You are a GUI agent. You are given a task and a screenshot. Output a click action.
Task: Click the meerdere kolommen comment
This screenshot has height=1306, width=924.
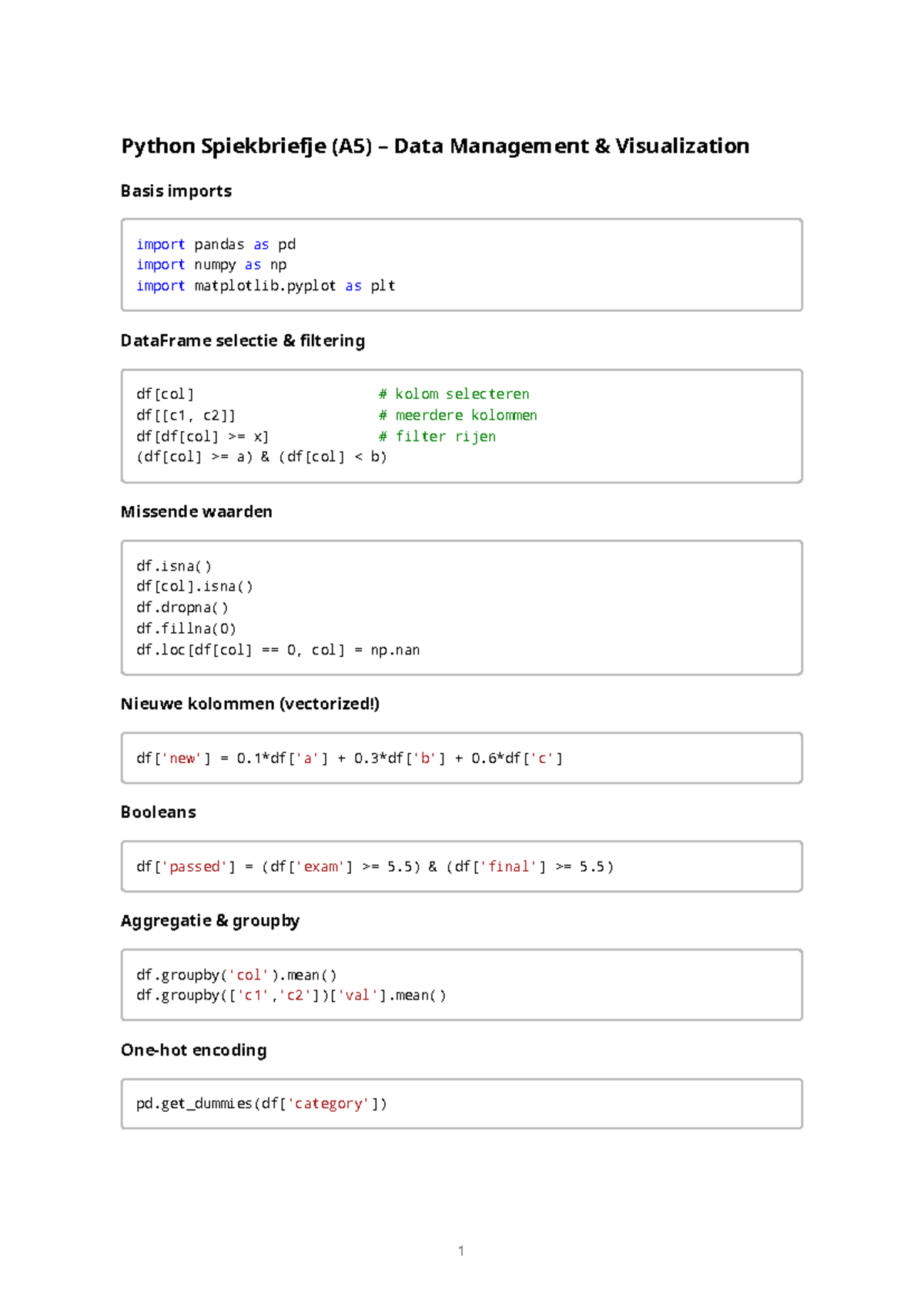tap(457, 415)
